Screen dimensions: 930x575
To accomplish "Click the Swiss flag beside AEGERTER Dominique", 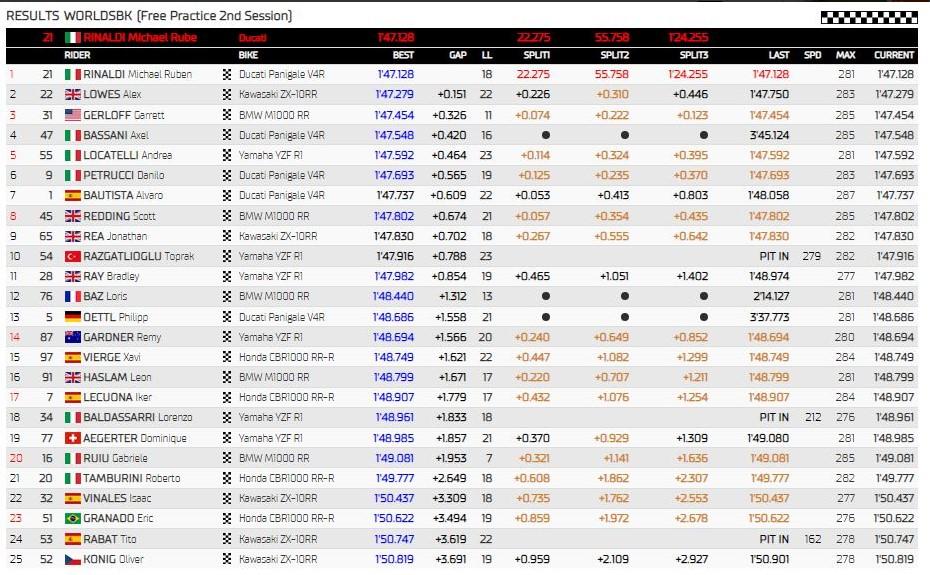I will (x=72, y=439).
